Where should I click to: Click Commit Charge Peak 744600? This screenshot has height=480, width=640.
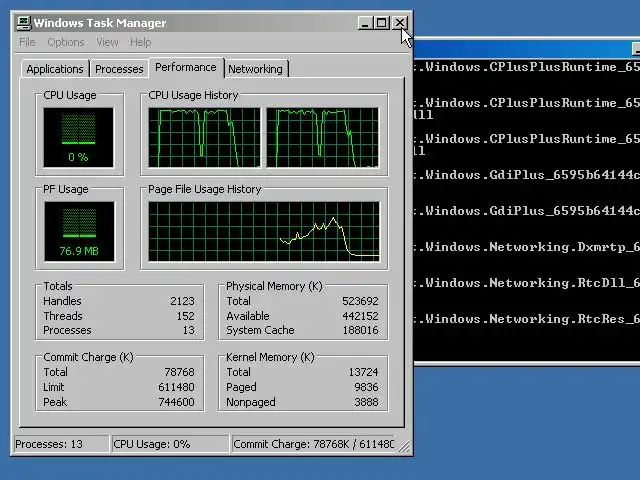click(176, 402)
